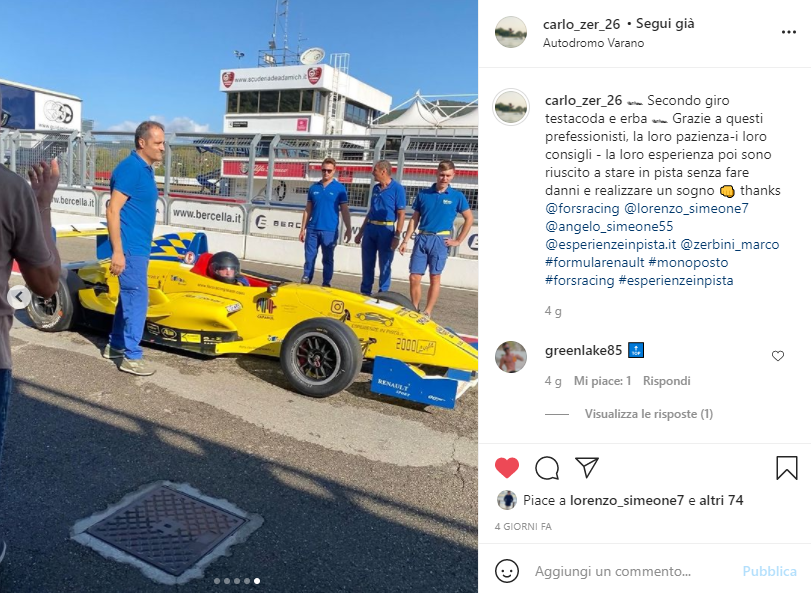Viewport: 811px width, 593px height.
Task: Expand Visualizza le risposte (1)
Action: point(649,414)
